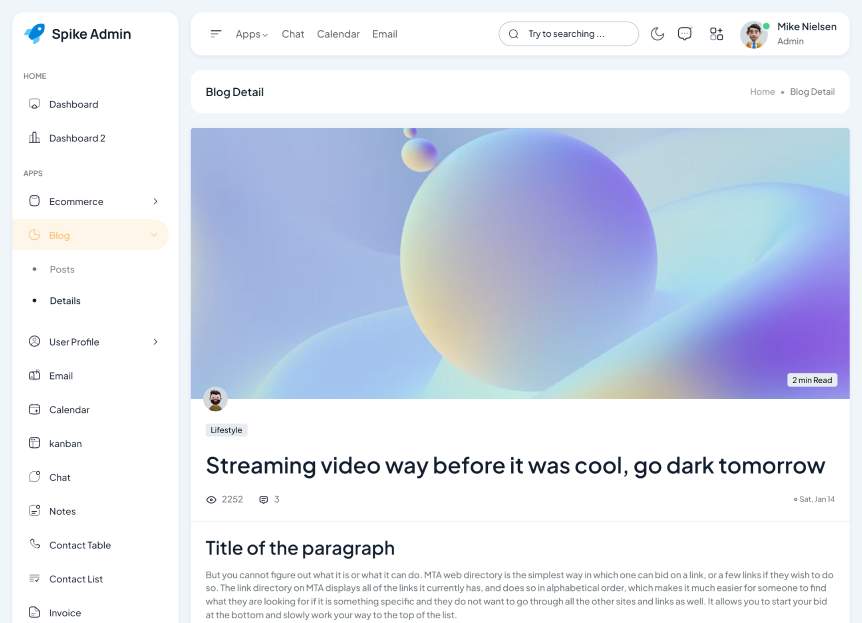The height and width of the screenshot is (623, 862).
Task: Click the hamburger menu icon in header
Action: point(216,34)
